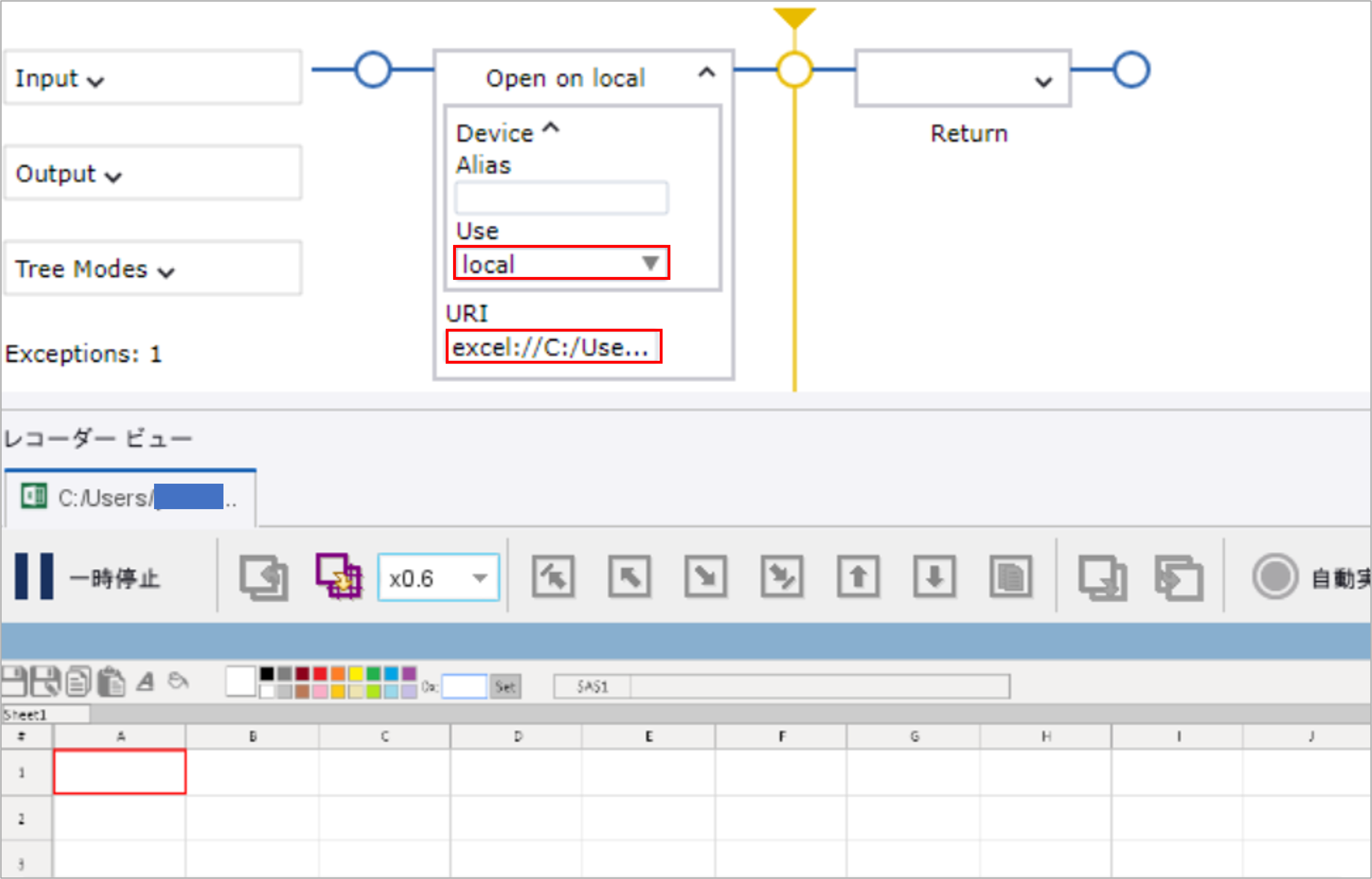The height and width of the screenshot is (879, 1372).
Task: Select the C:/Users Excel recorder tab
Action: tap(130, 498)
